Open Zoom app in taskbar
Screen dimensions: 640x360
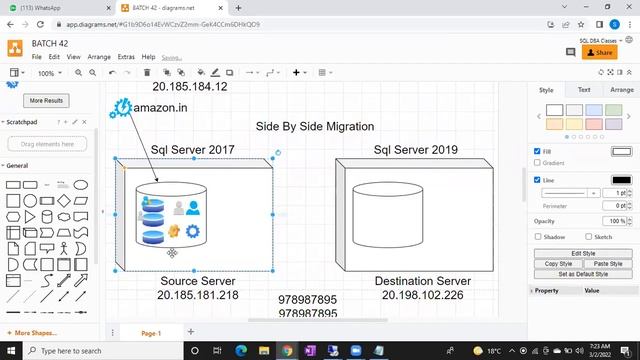(x=356, y=351)
